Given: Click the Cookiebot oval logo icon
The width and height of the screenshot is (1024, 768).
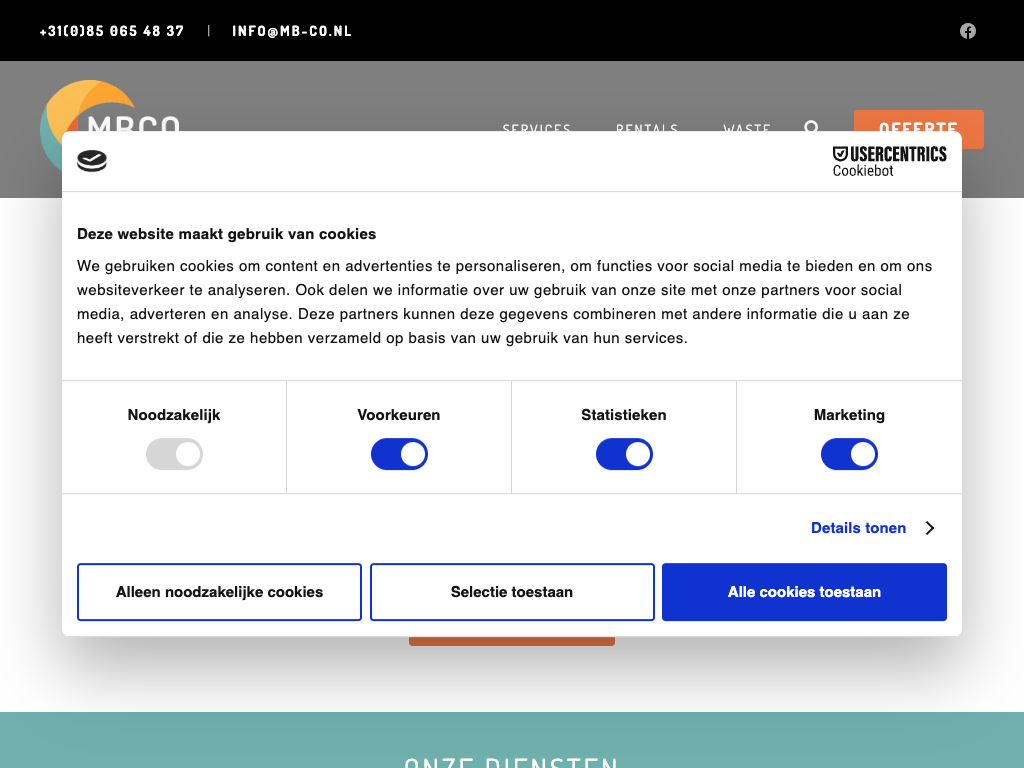Looking at the screenshot, I should click(x=92, y=161).
